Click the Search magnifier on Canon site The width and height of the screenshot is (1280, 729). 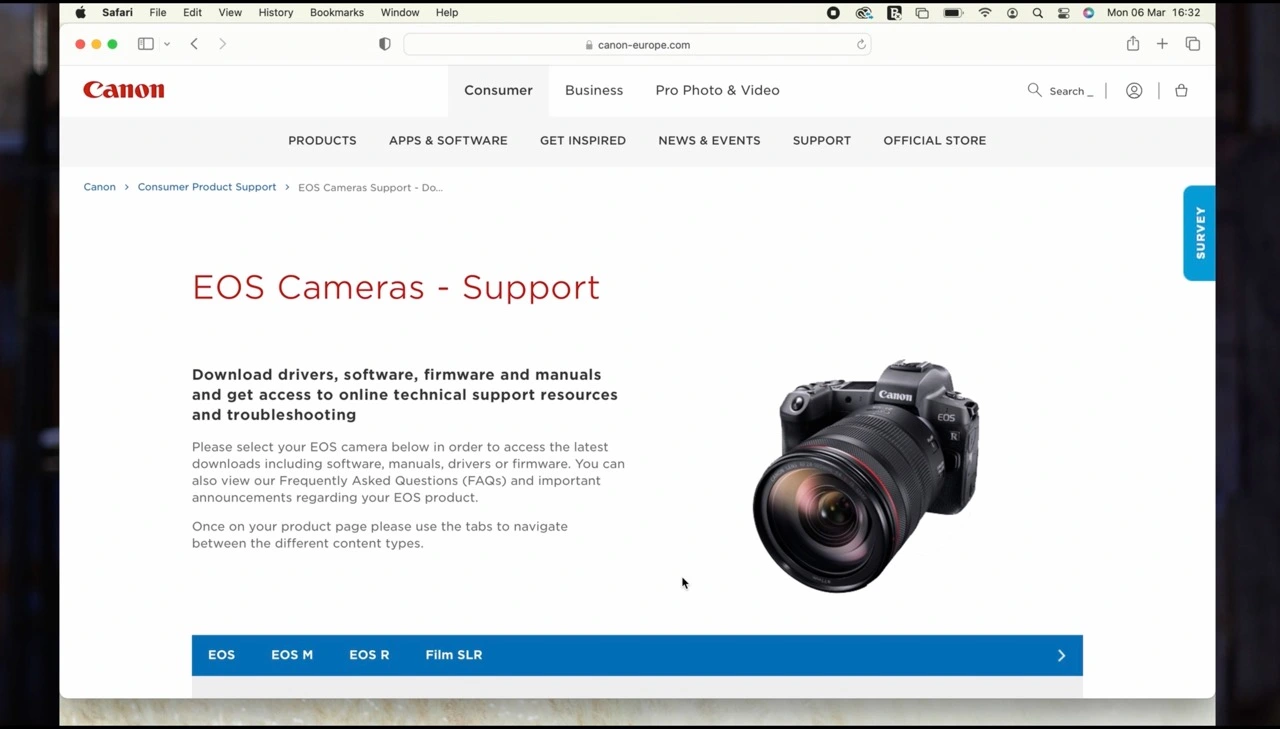click(1034, 90)
